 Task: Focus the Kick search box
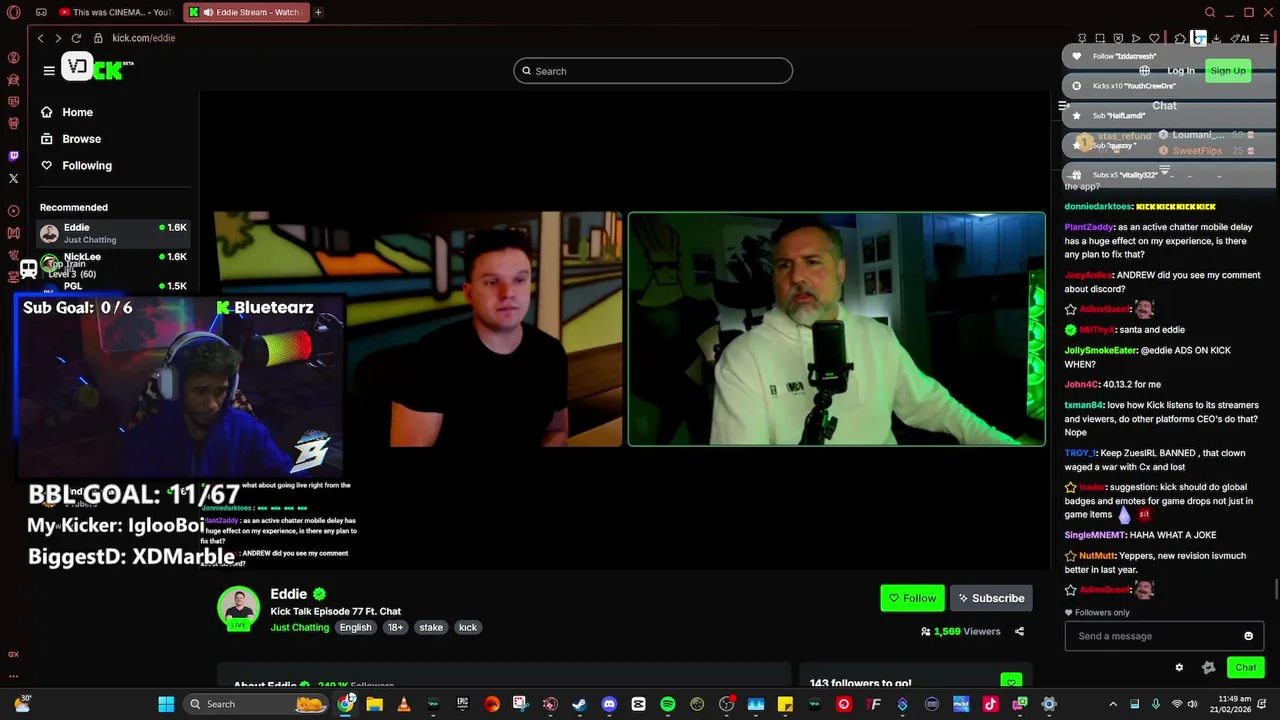[653, 71]
